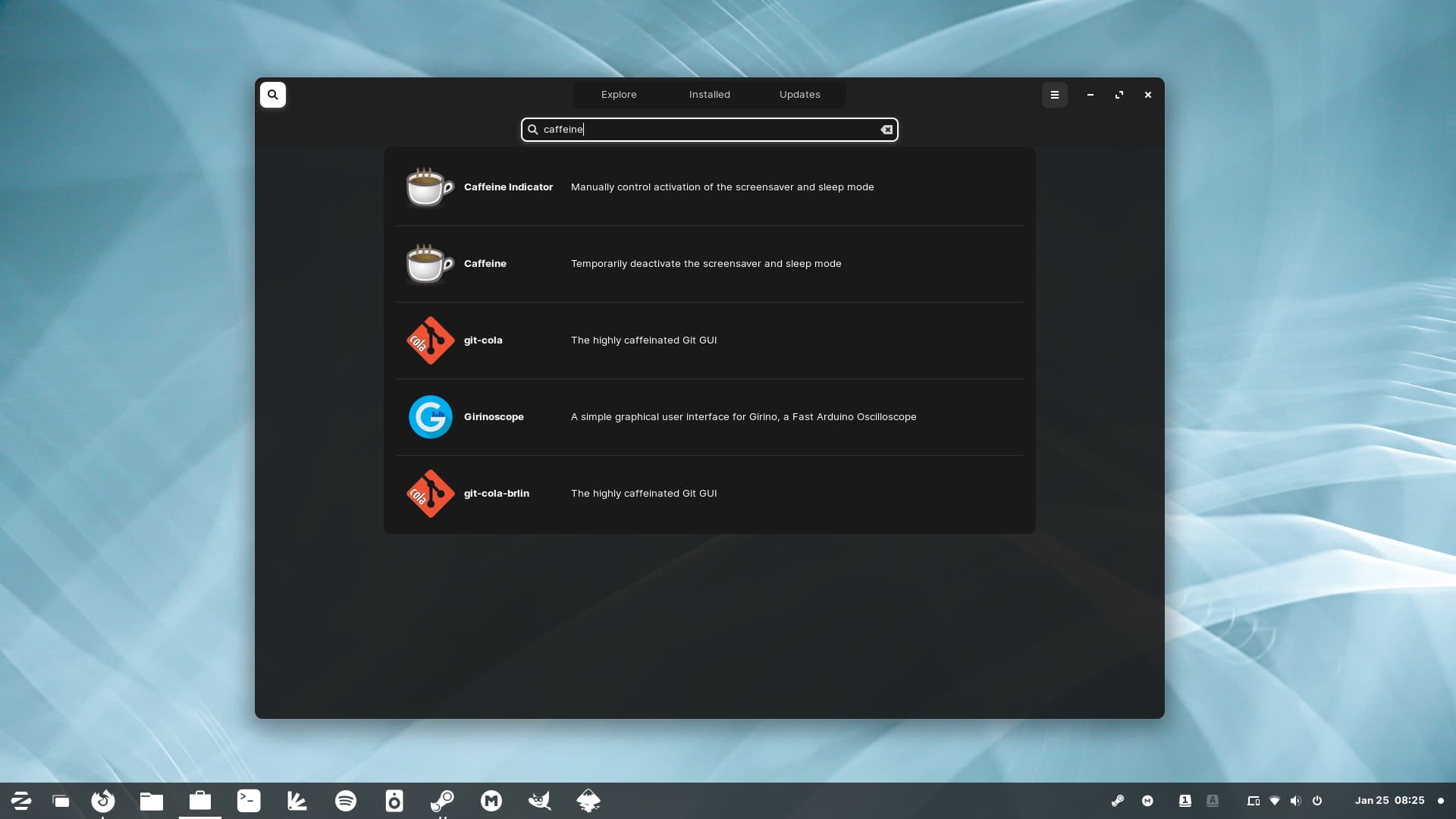Open the Wi-Fi network indicator
The image size is (1456, 819).
pos(1275,801)
